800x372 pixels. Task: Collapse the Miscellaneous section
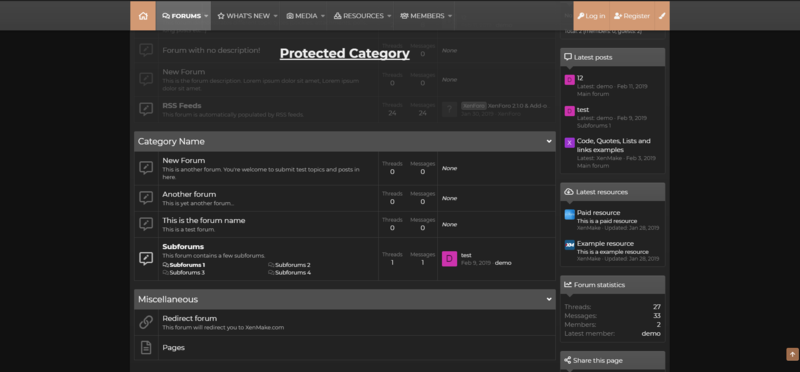pyautogui.click(x=549, y=300)
